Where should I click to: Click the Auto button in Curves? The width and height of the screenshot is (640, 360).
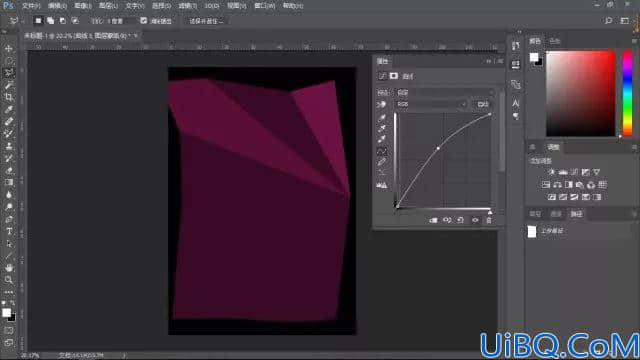point(483,104)
